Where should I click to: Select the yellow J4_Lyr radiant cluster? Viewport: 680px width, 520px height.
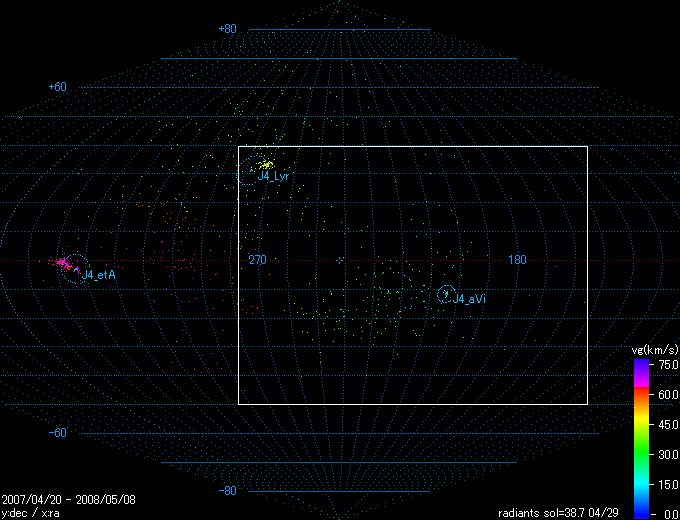point(265,164)
